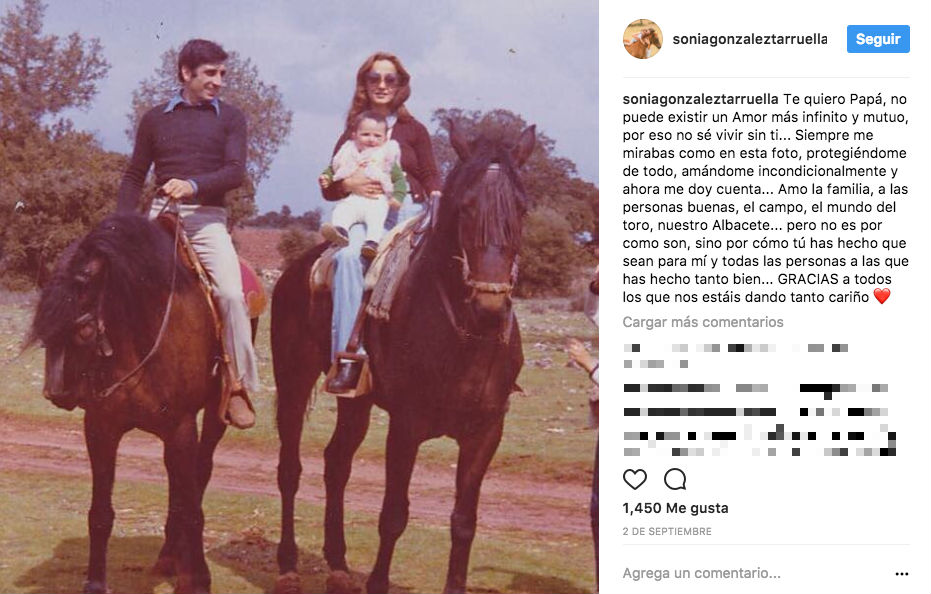The height and width of the screenshot is (594, 931).
Task: Click the last blurred comment row
Action: (x=759, y=451)
